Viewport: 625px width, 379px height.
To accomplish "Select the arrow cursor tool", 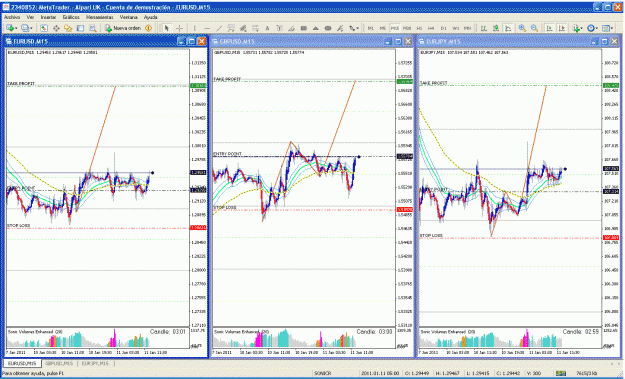I will click(167, 28).
